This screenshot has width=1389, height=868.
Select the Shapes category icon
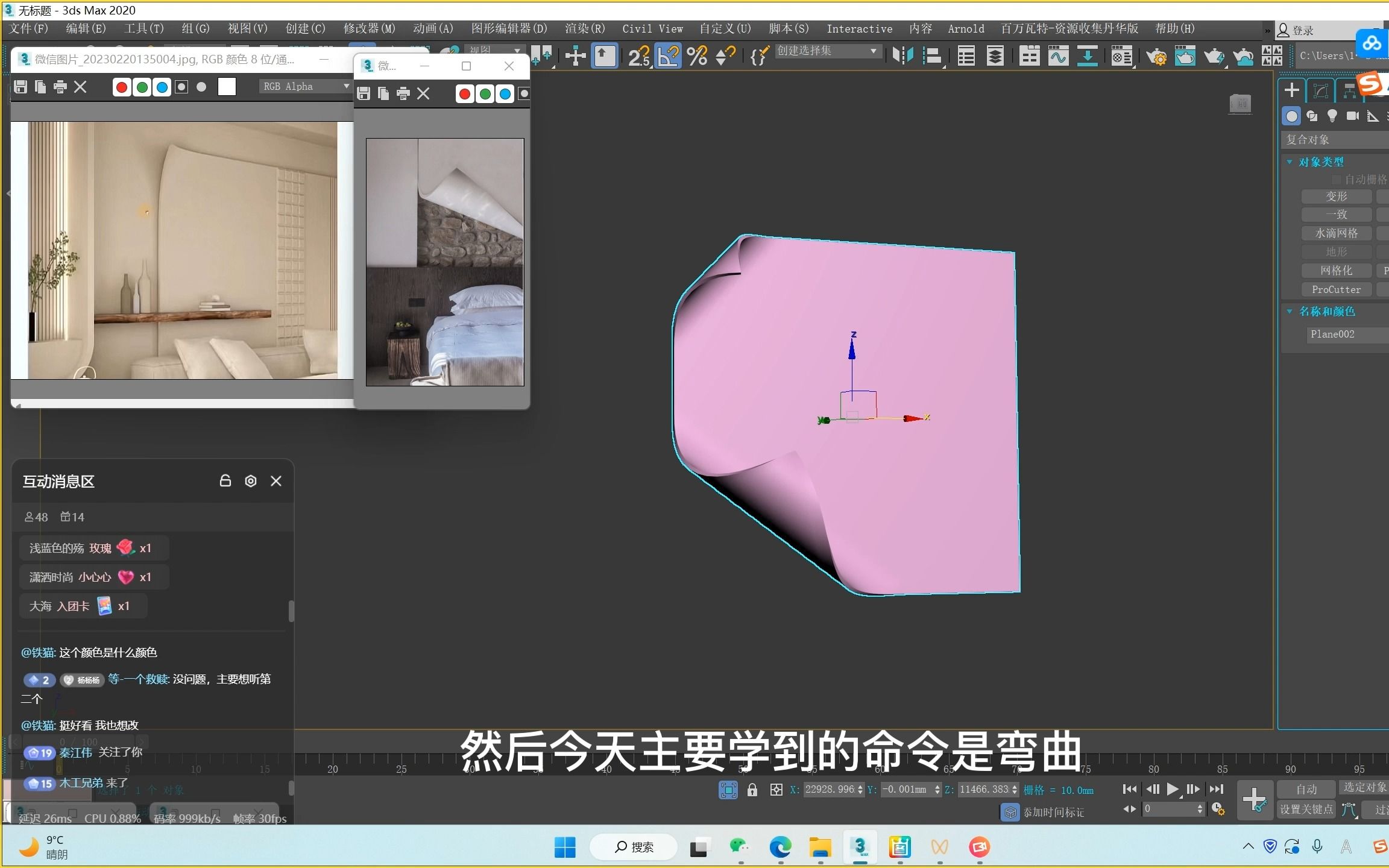click(1312, 116)
